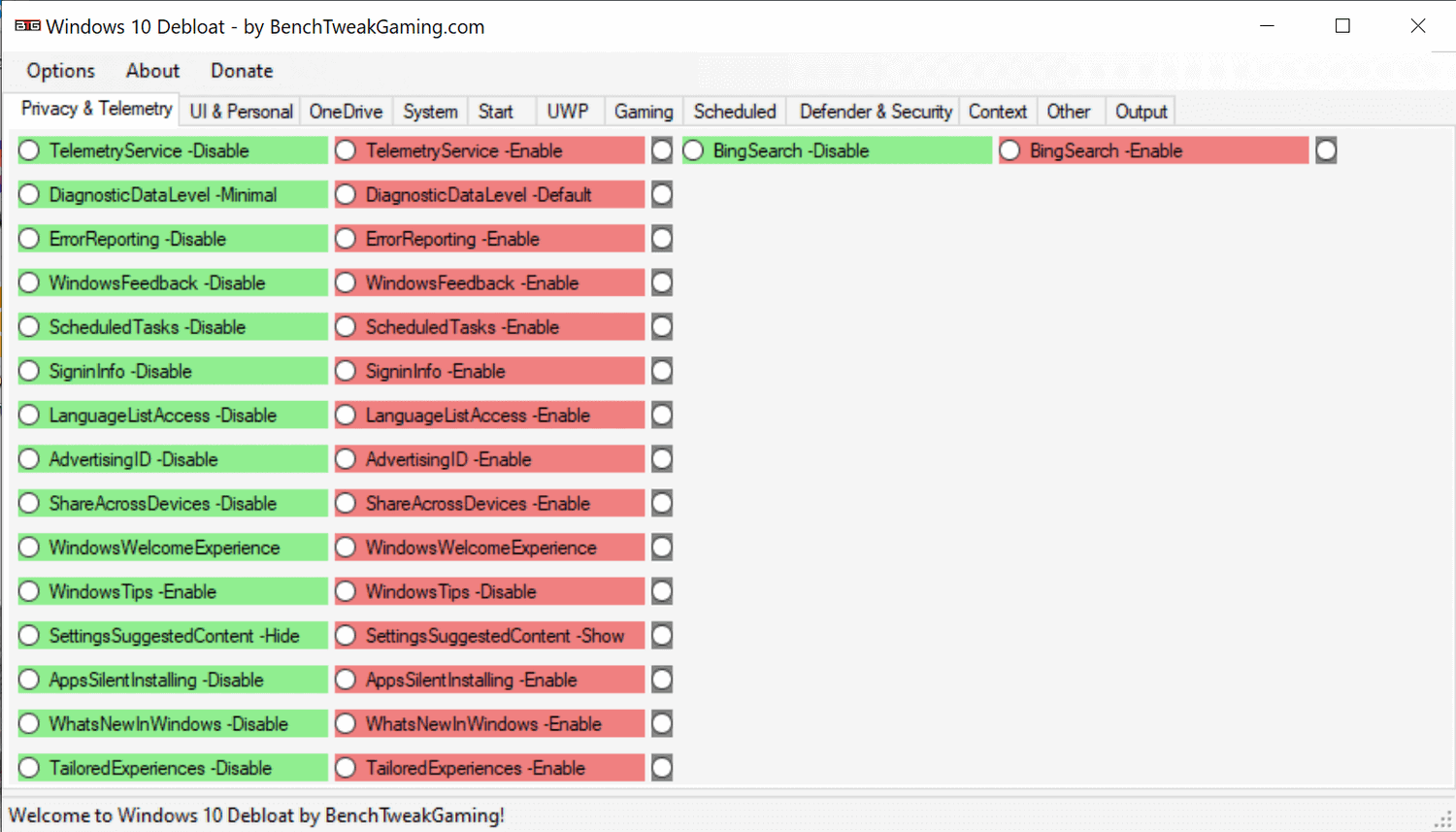Viewport: 1456px width, 832px height.
Task: Select ErrorReporting -Enable option
Action: pyautogui.click(x=347, y=238)
